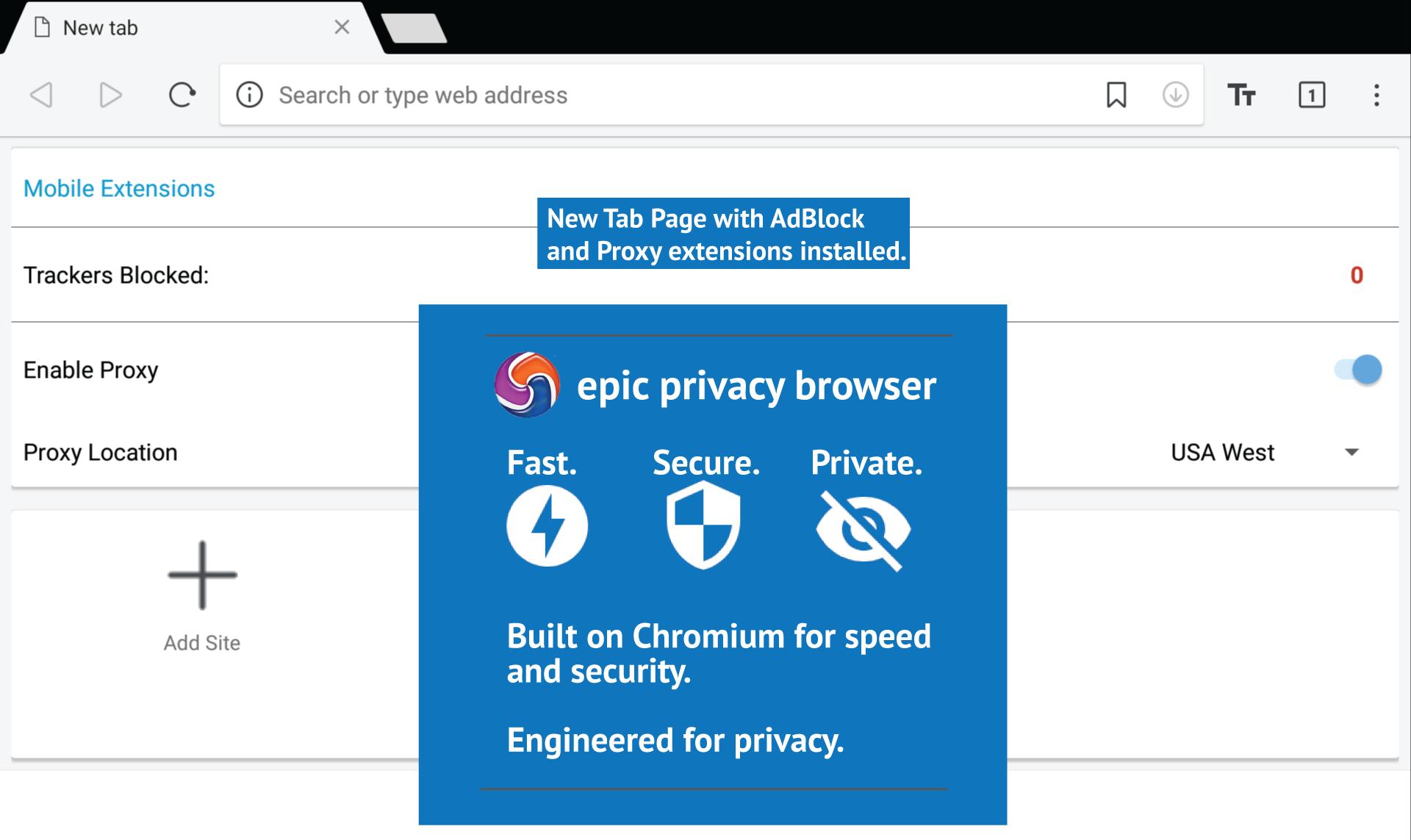Go forward with the right arrow icon
Screen dimensions: 1411x840
(110, 95)
